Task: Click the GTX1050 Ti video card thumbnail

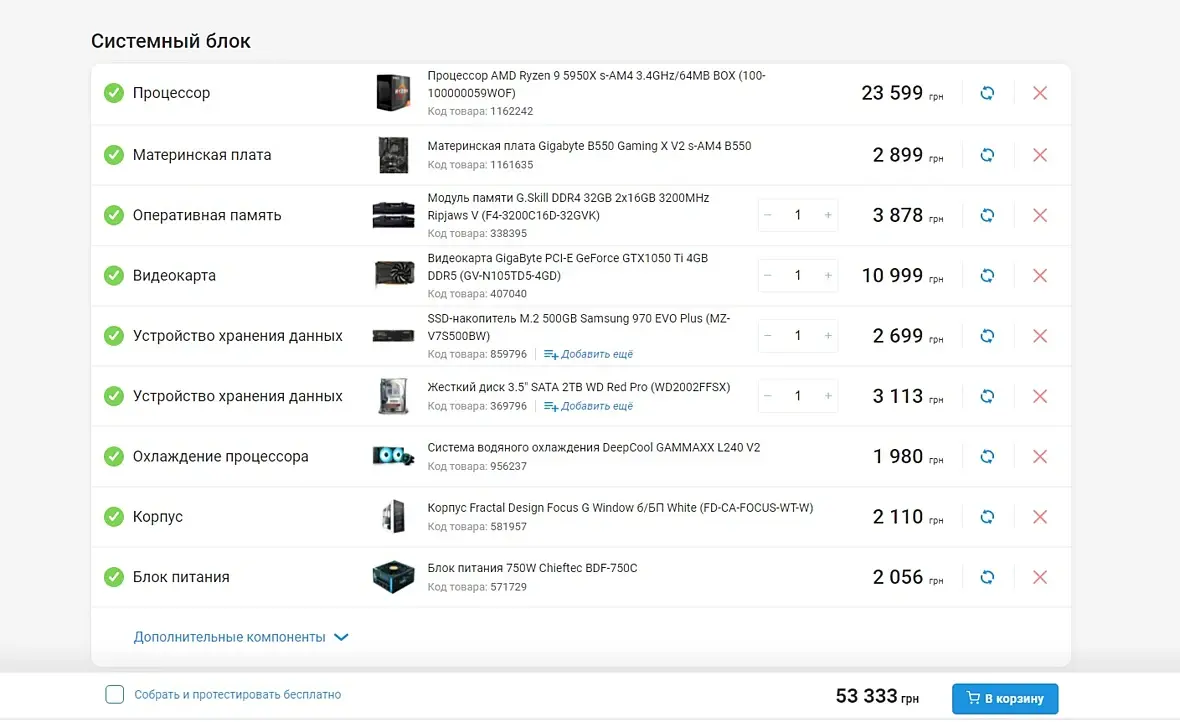Action: (x=394, y=274)
